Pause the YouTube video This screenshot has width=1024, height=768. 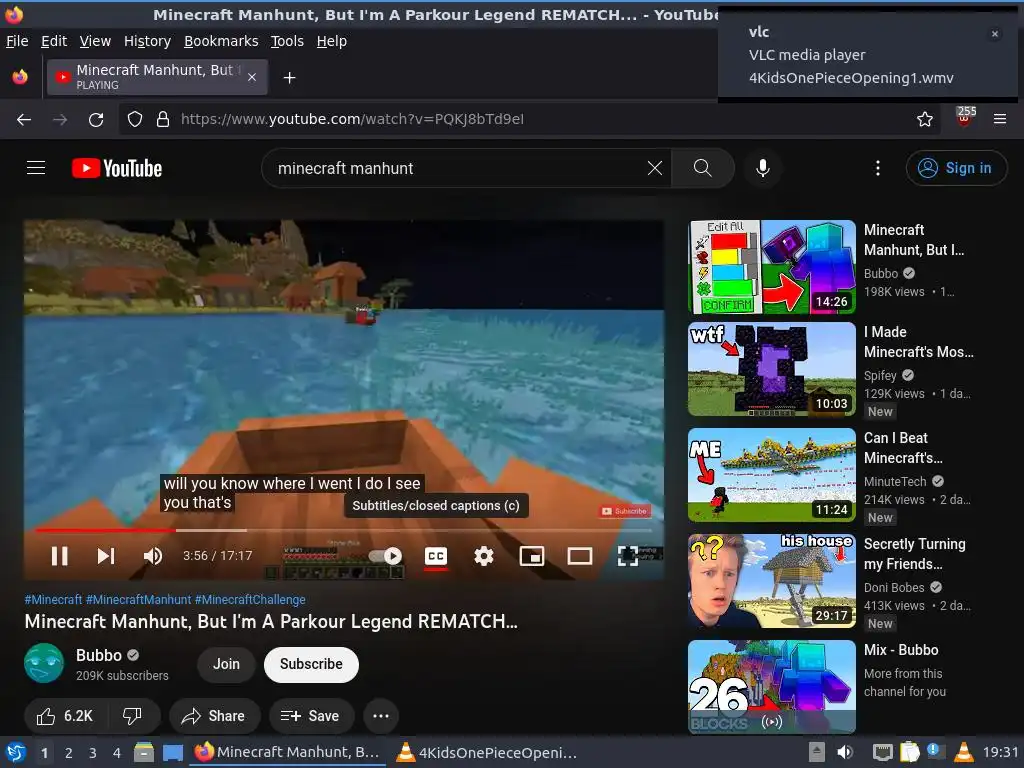(x=59, y=556)
